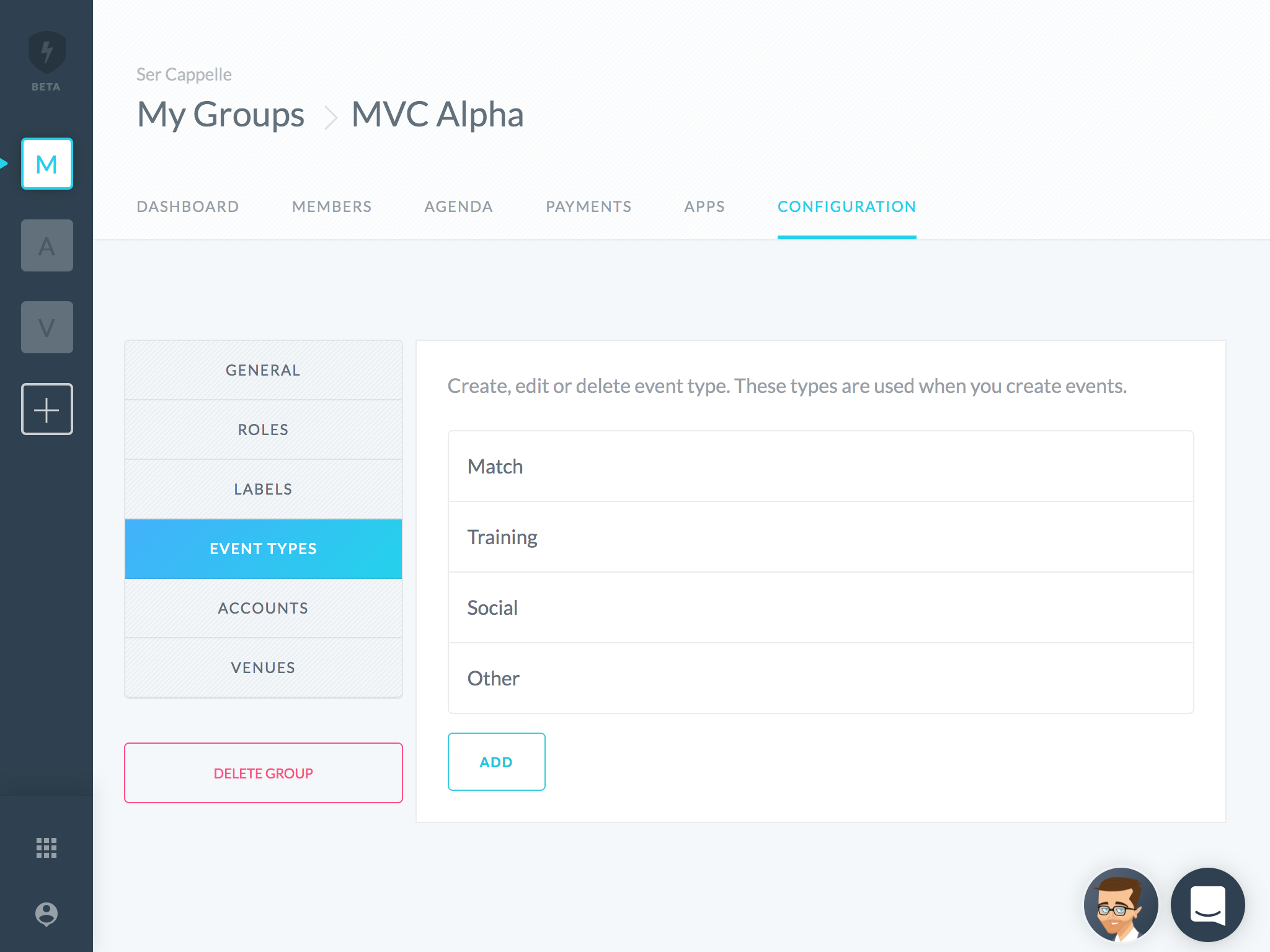The width and height of the screenshot is (1270, 952).
Task: Select the Training event type row
Action: point(821,537)
